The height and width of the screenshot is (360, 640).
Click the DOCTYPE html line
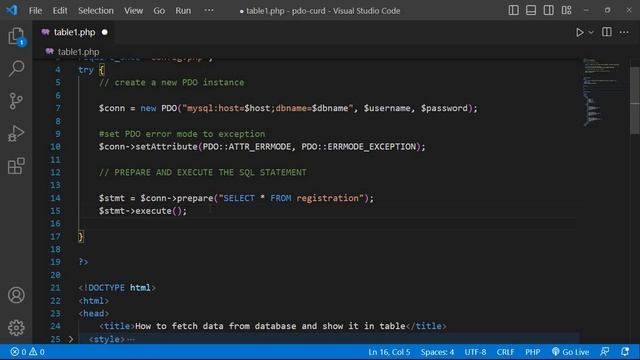[117, 288]
